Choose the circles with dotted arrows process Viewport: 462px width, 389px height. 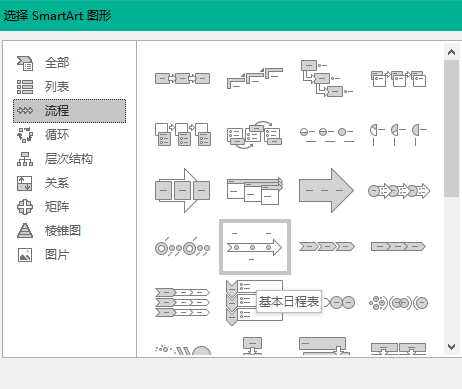point(399,191)
